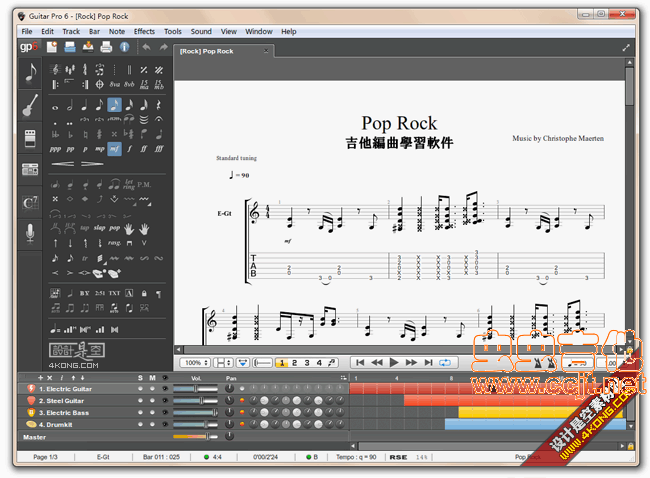Select the guitar instrument panel icon

(x=30, y=105)
